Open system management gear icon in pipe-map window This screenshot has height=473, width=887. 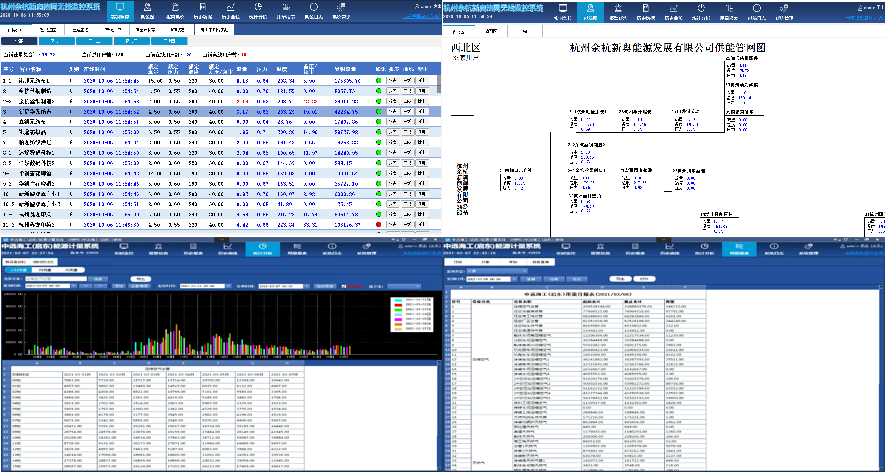coord(785,8)
